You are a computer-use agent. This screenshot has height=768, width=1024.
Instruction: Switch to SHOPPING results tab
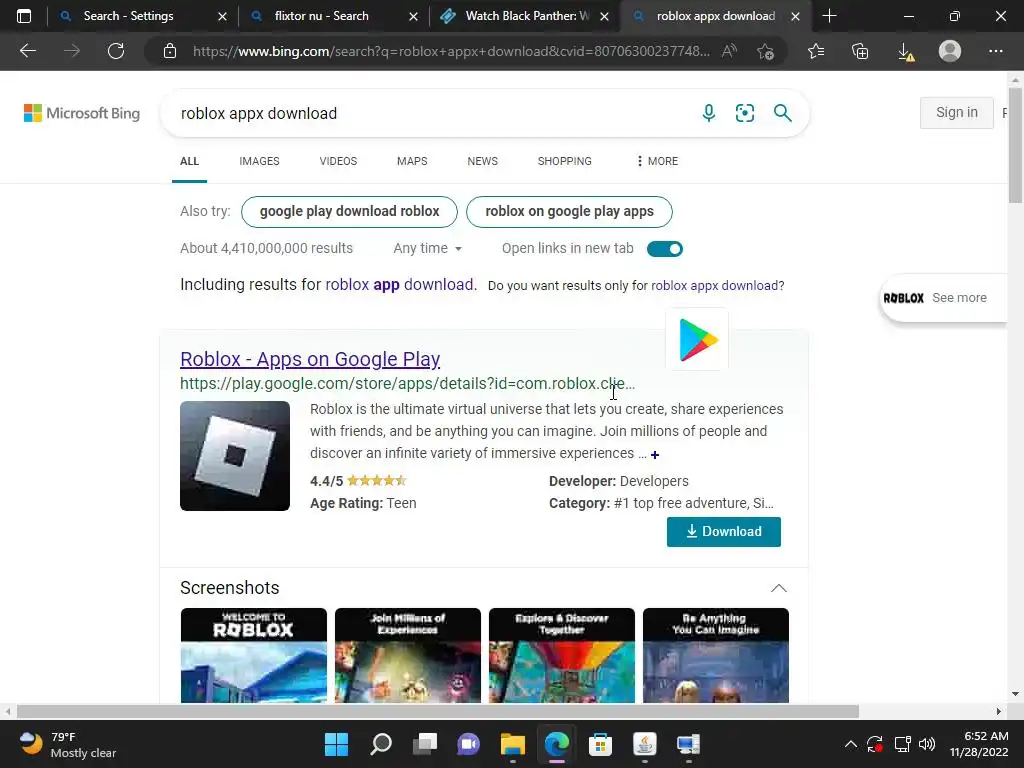pyautogui.click(x=565, y=161)
